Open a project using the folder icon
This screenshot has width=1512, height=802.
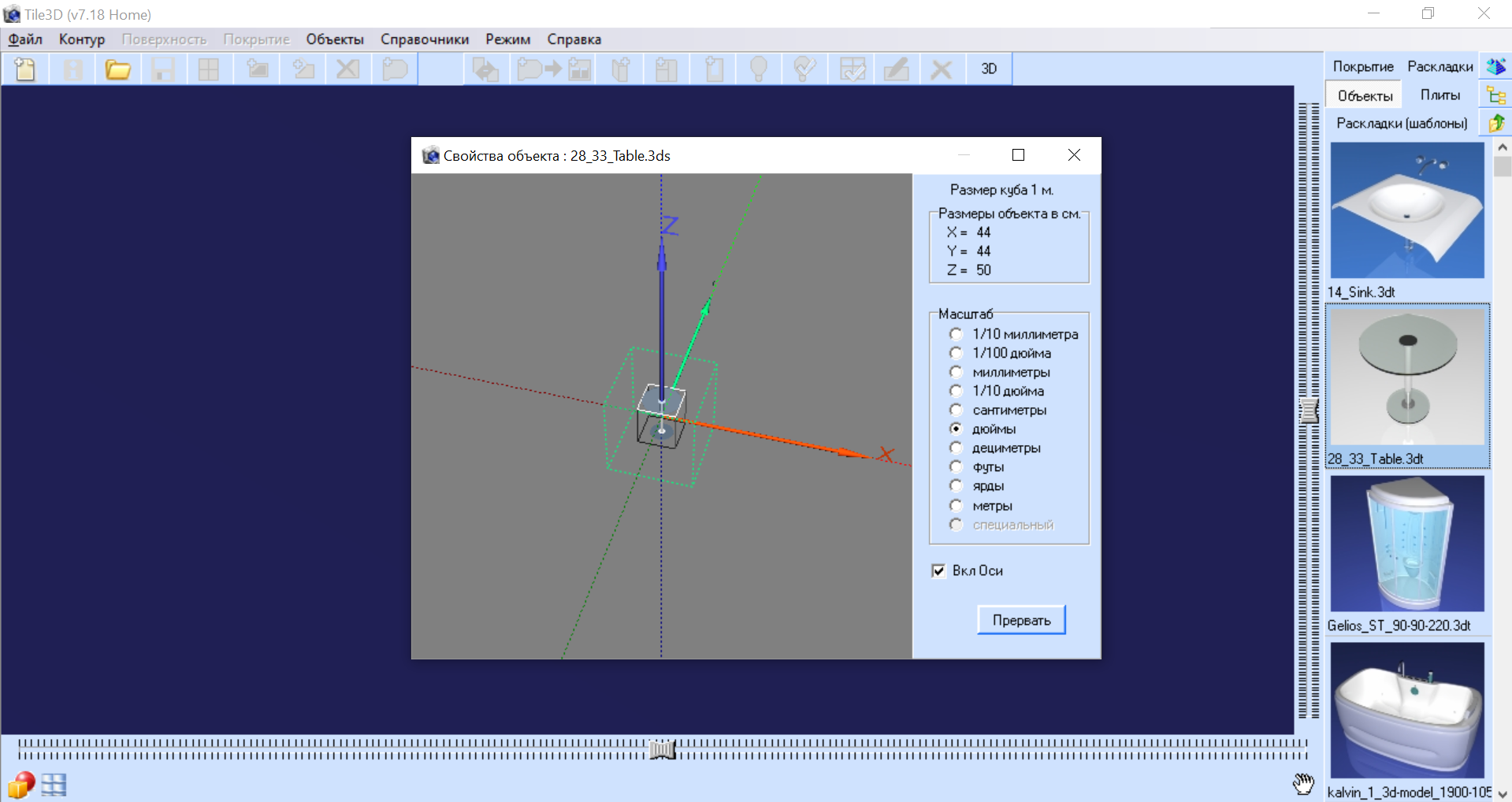pyautogui.click(x=117, y=69)
